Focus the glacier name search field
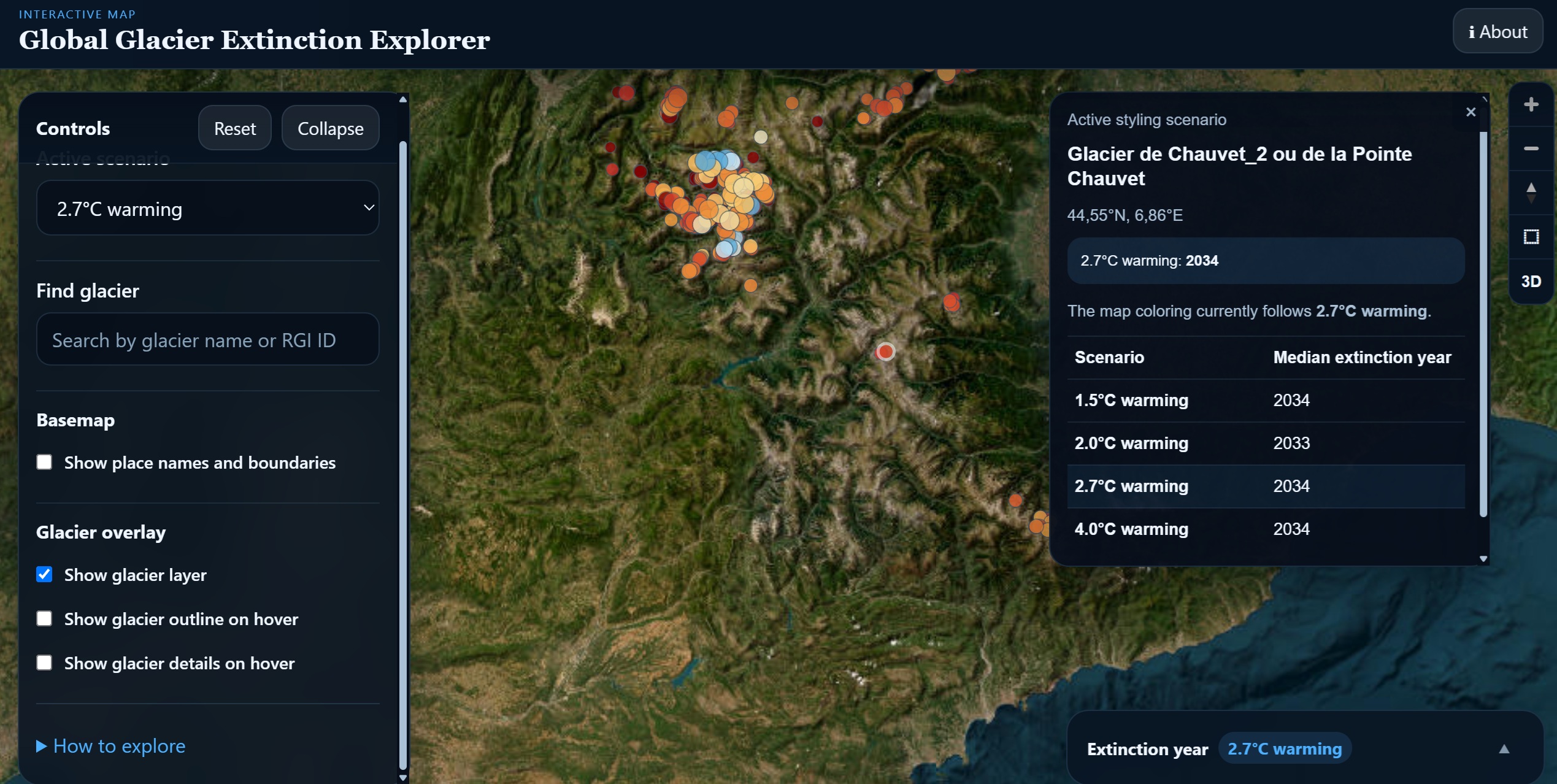The height and width of the screenshot is (784, 1557). click(208, 340)
